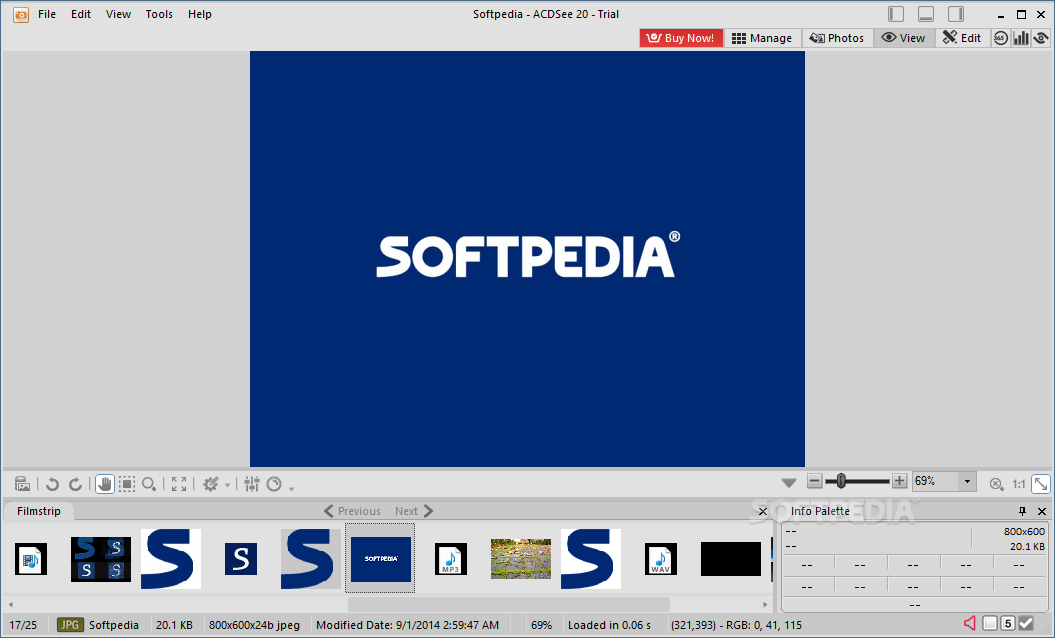This screenshot has height=638, width=1055.
Task: Click the filmstrip horizontal scrollbar
Action: coord(509,604)
